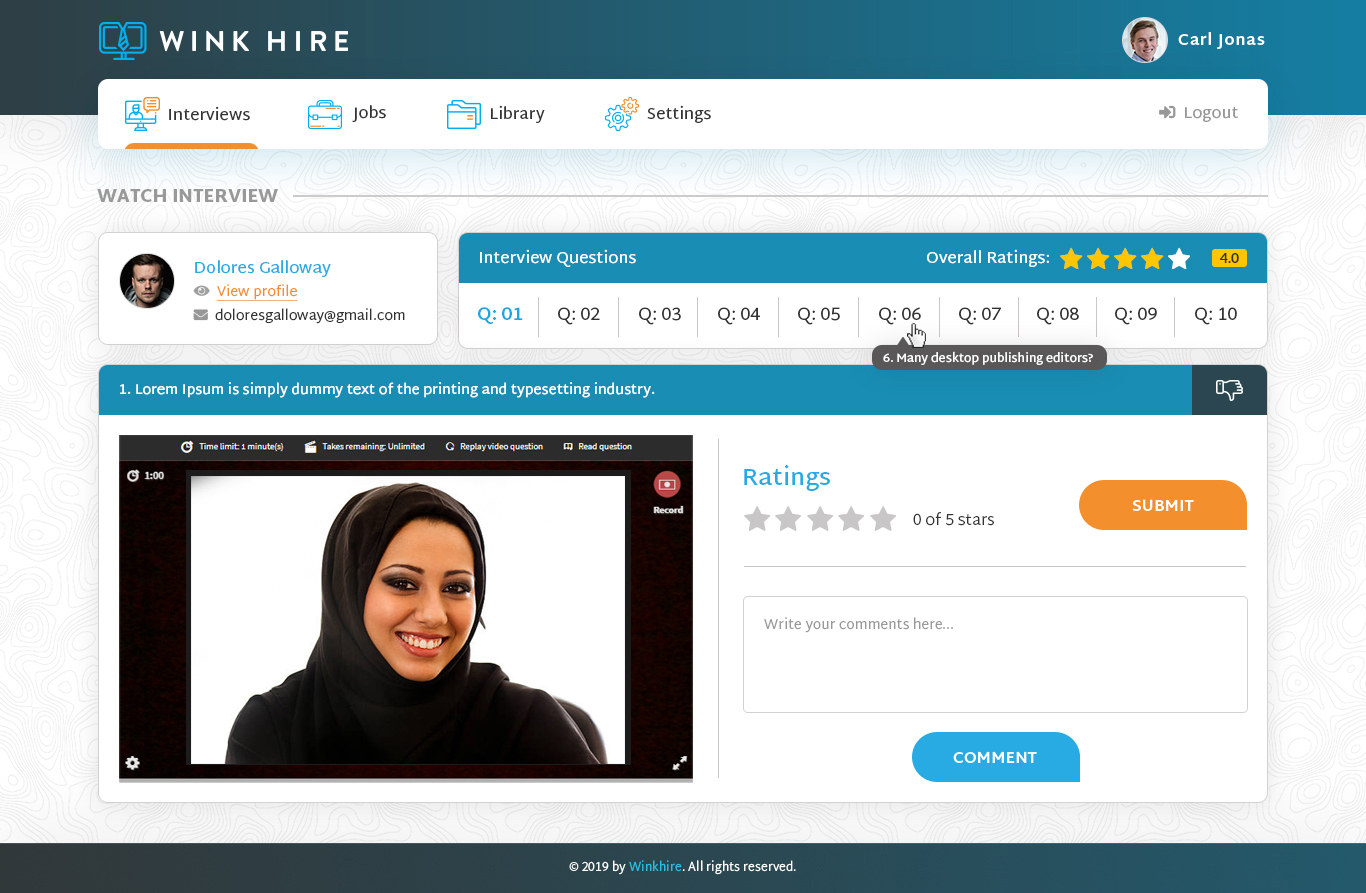Go to the Jobs section
The image size is (1366, 893).
point(347,114)
